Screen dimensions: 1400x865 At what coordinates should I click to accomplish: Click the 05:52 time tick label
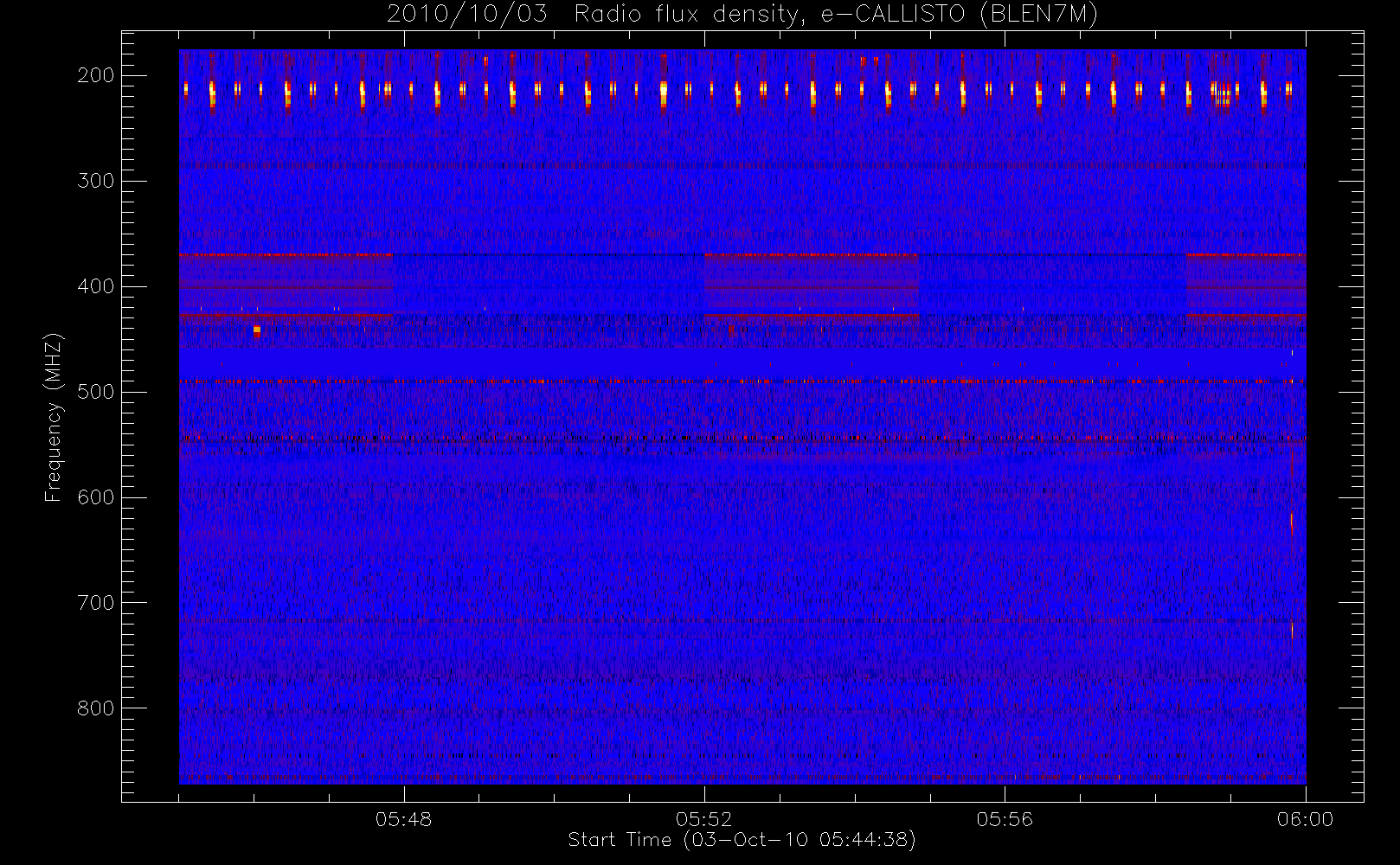704,819
